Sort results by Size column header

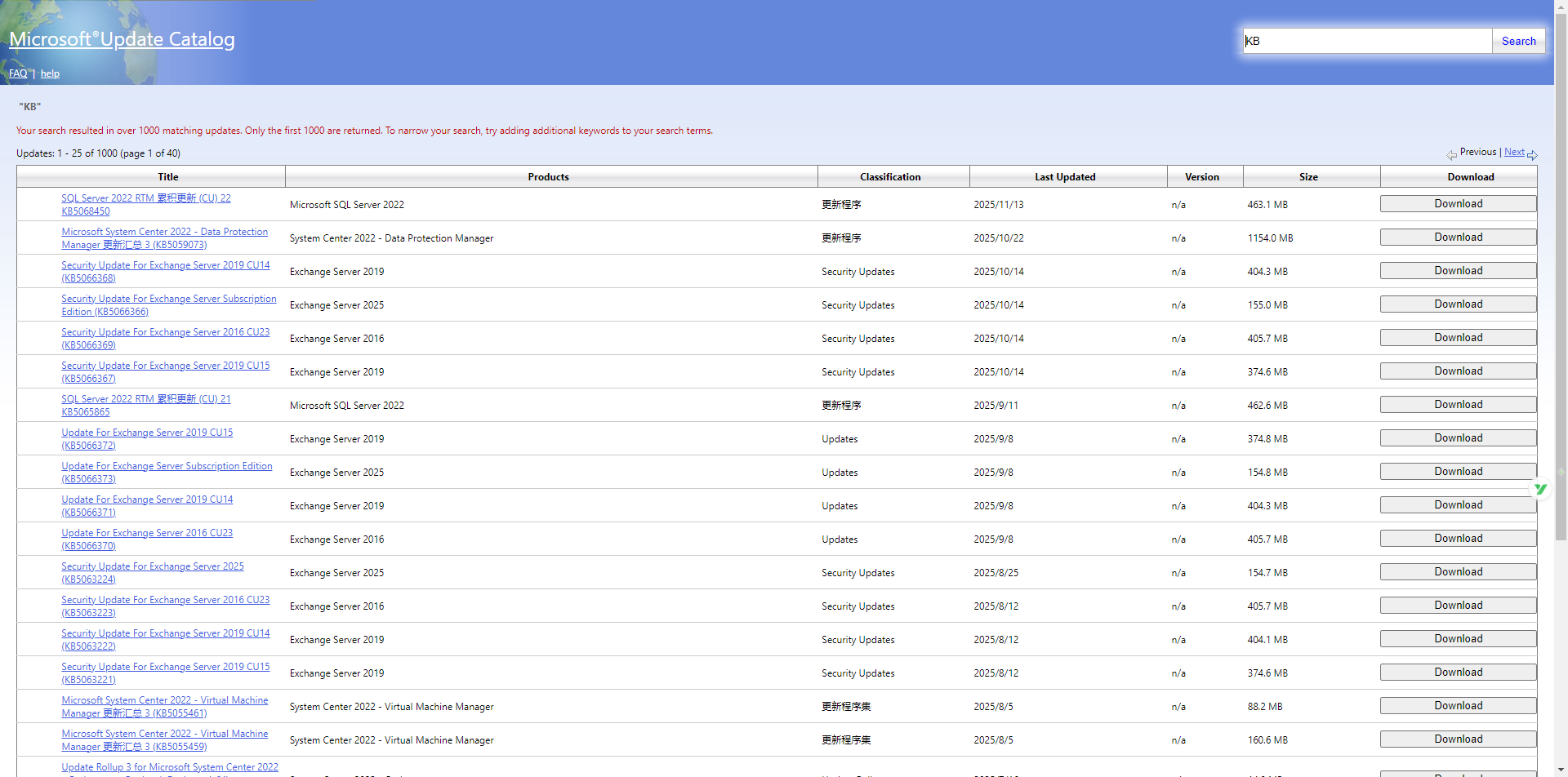[x=1308, y=177]
